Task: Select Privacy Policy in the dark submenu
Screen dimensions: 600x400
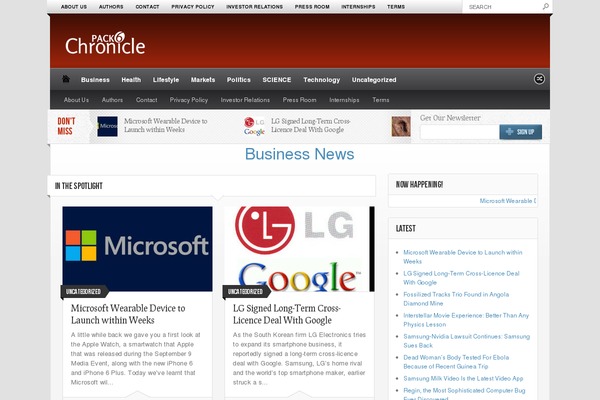Action: click(x=189, y=100)
